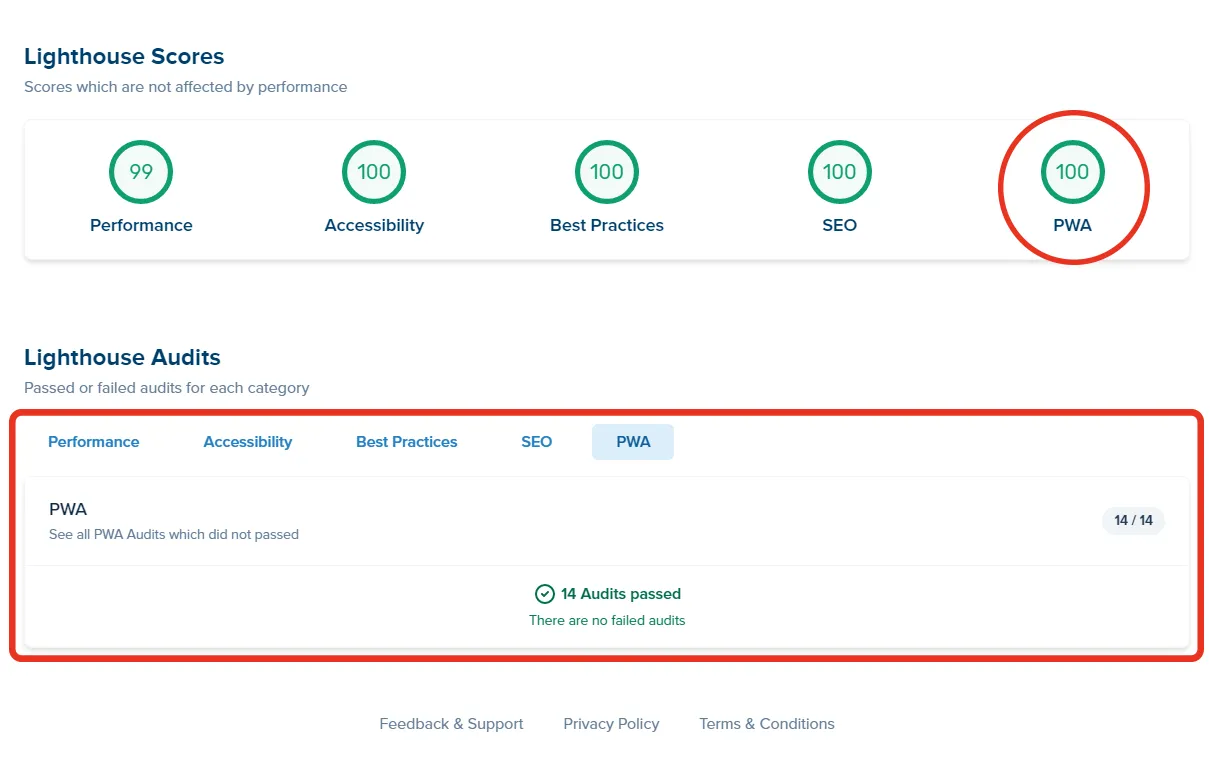Screen dimensions: 1214x762
Task: Click the 'There are no failed audits' text
Action: click(607, 621)
